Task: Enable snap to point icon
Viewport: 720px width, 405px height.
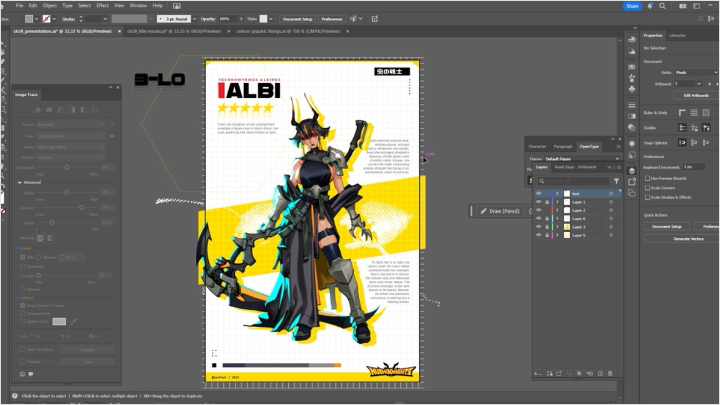Action: [x=682, y=142]
